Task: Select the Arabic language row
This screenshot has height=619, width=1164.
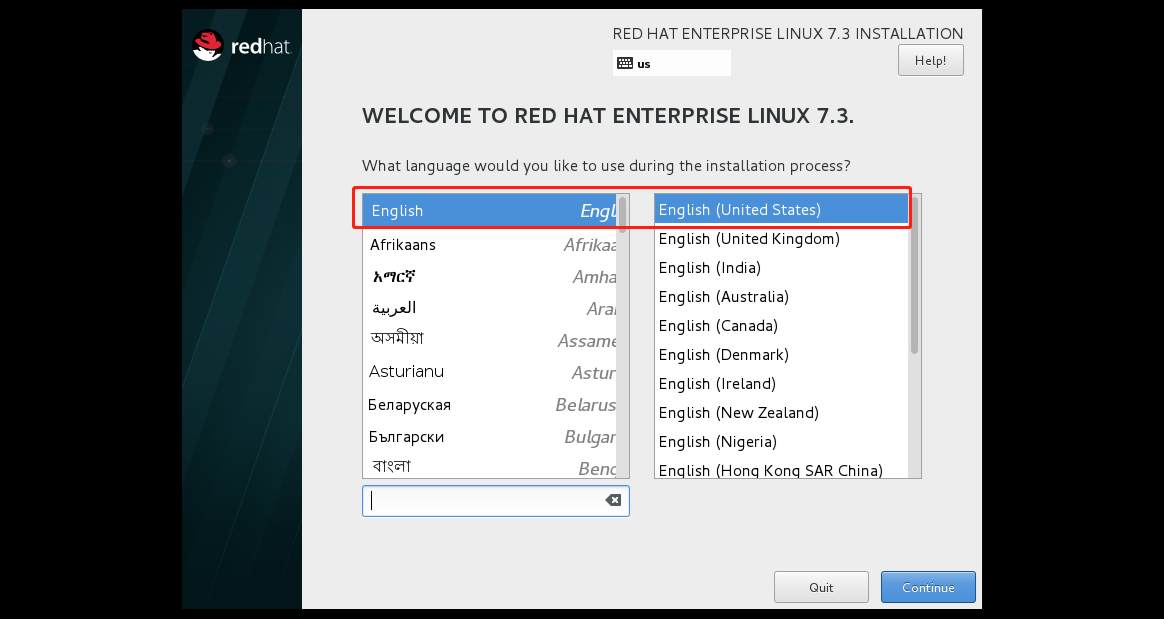Action: click(489, 308)
